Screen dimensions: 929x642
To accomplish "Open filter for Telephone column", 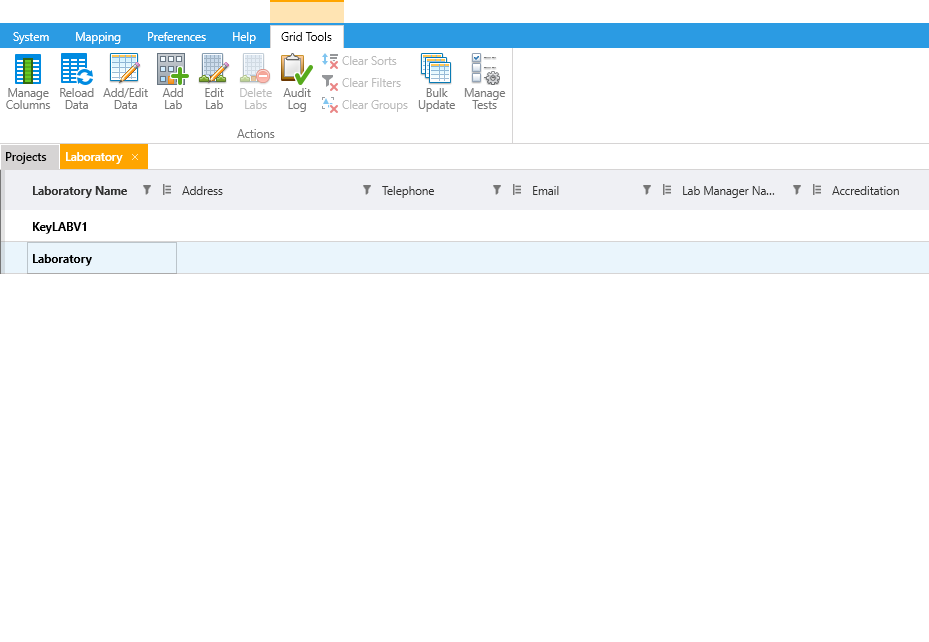I will (x=496, y=190).
